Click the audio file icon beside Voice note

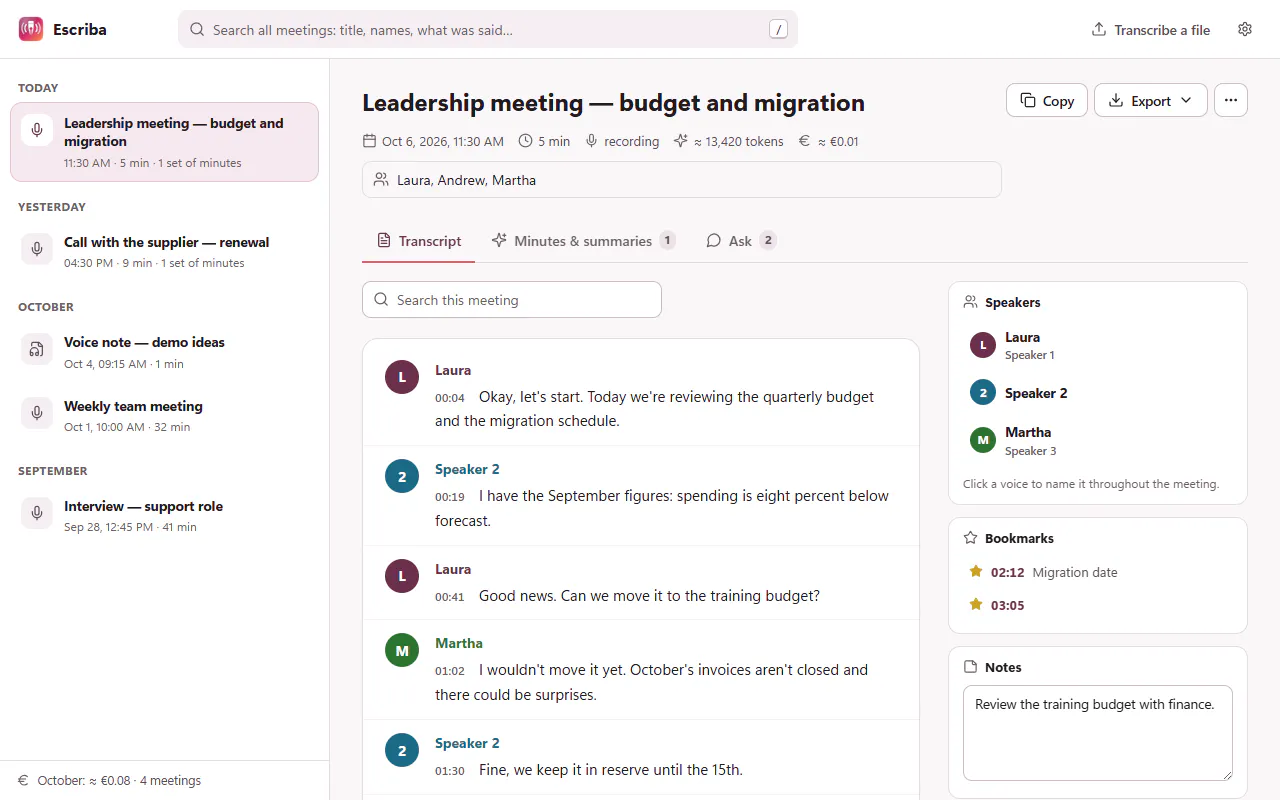coord(37,349)
